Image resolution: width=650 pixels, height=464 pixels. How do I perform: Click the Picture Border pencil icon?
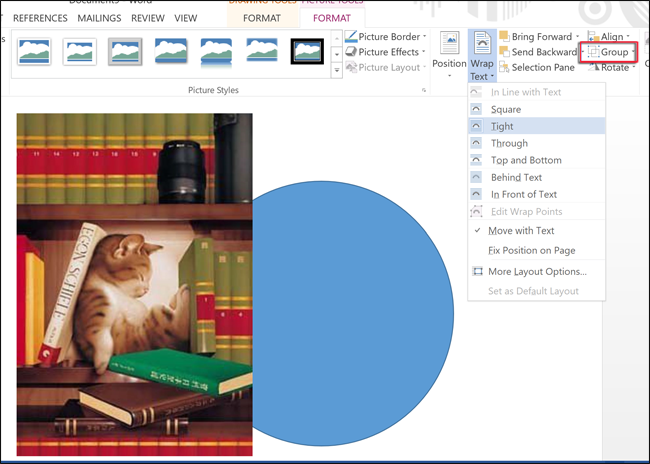coord(351,36)
